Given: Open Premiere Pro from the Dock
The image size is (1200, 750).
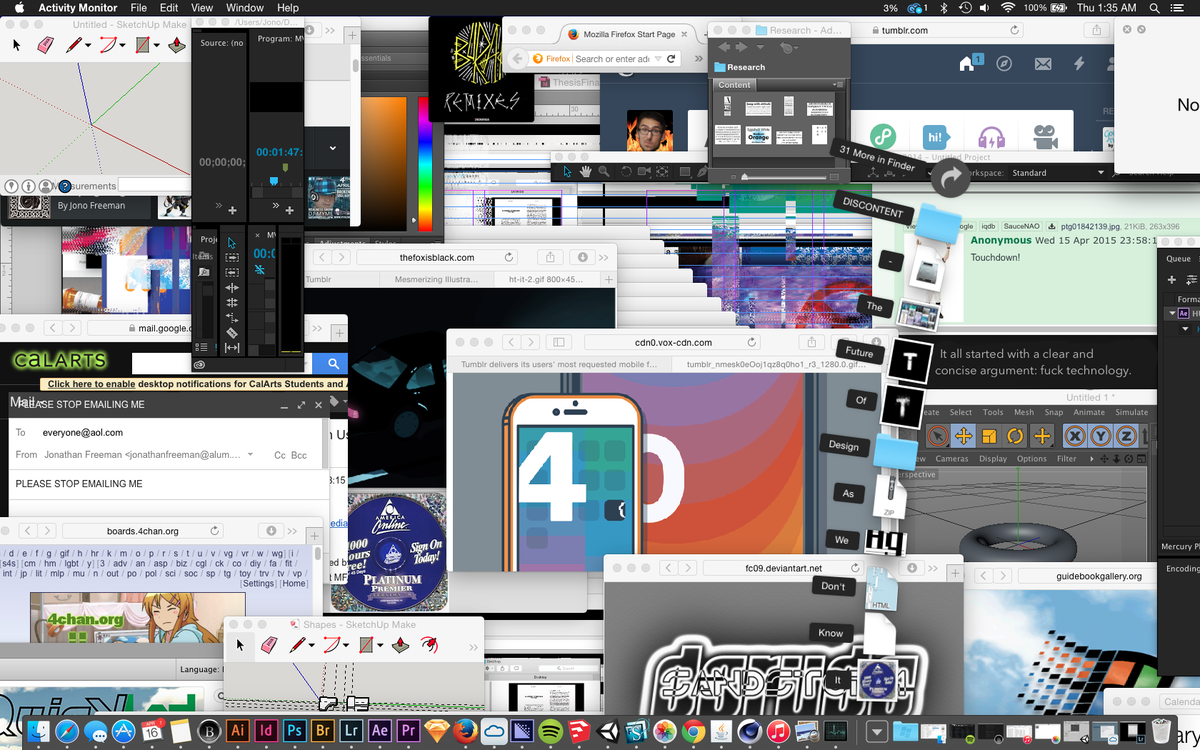Looking at the screenshot, I should click(407, 731).
